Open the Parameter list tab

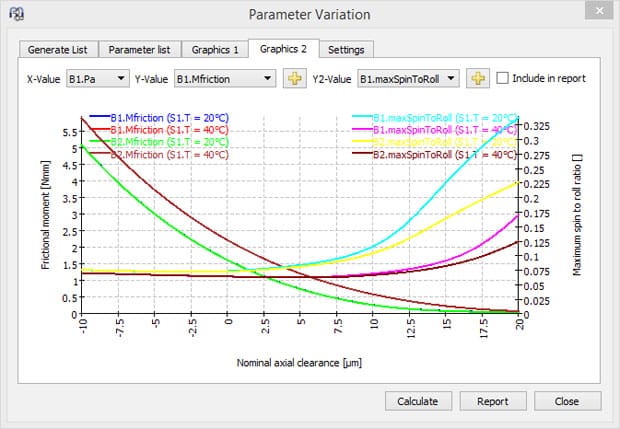click(139, 49)
